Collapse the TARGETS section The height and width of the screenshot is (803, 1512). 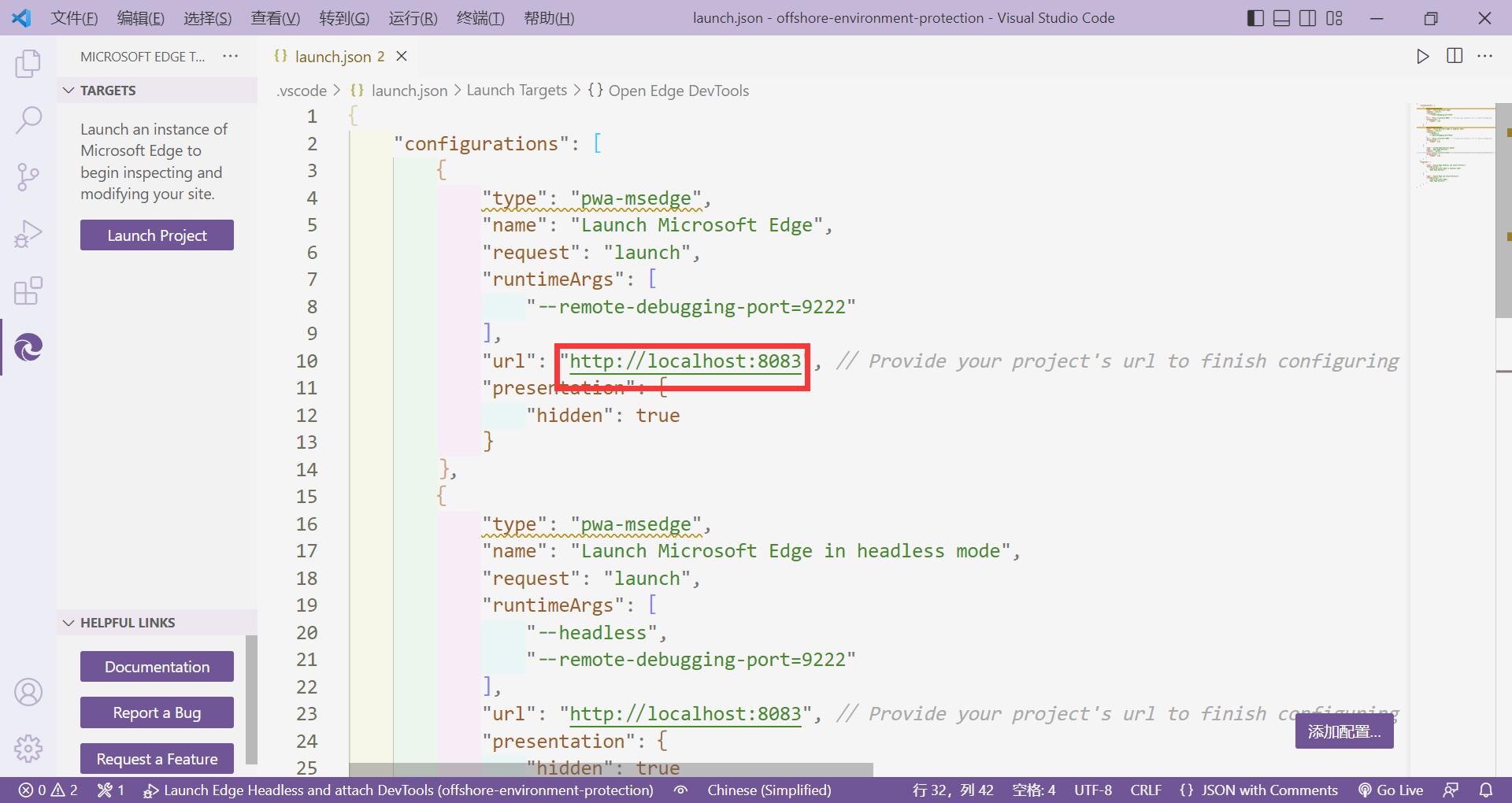click(x=157, y=91)
